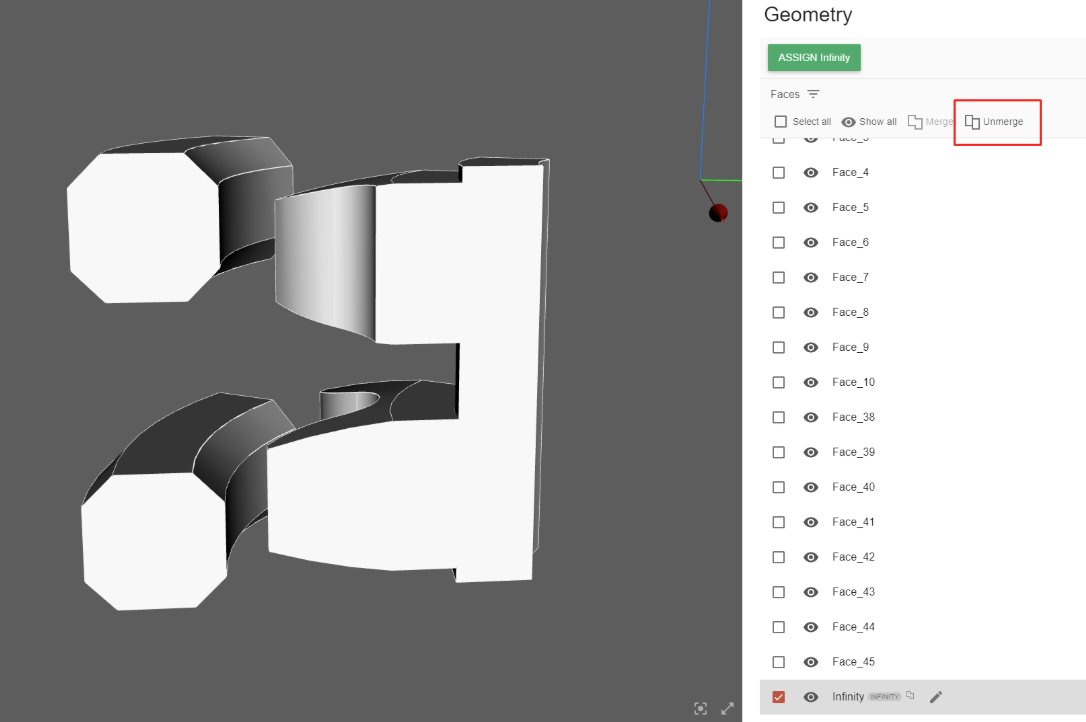Toggle visibility of Infinity group
Image resolution: width=1086 pixels, height=722 pixels.
pos(811,697)
